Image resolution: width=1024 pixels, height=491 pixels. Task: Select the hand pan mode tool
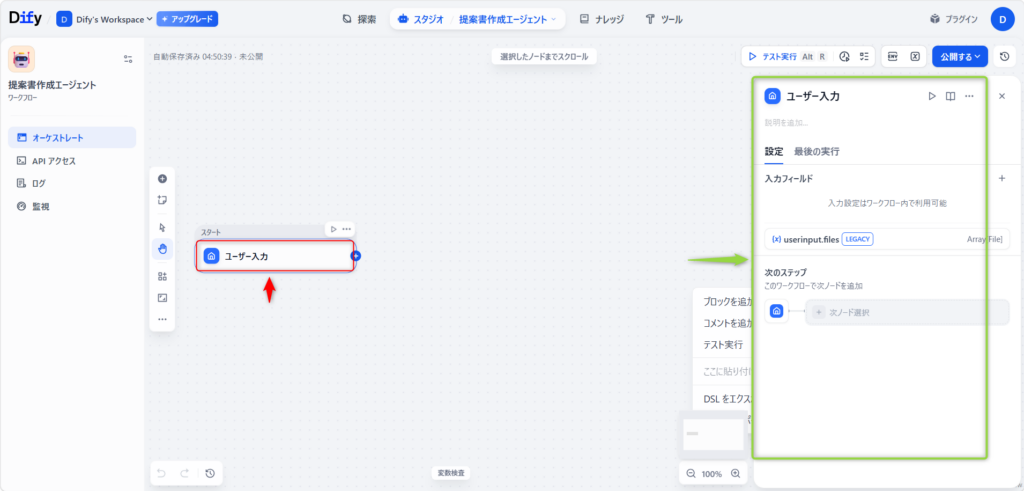pos(162,248)
